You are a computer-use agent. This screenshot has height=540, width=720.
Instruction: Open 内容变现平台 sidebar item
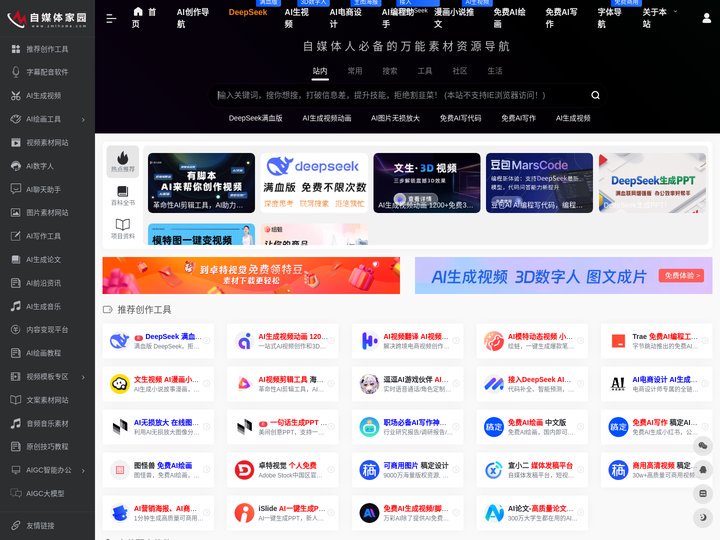[x=47, y=330]
